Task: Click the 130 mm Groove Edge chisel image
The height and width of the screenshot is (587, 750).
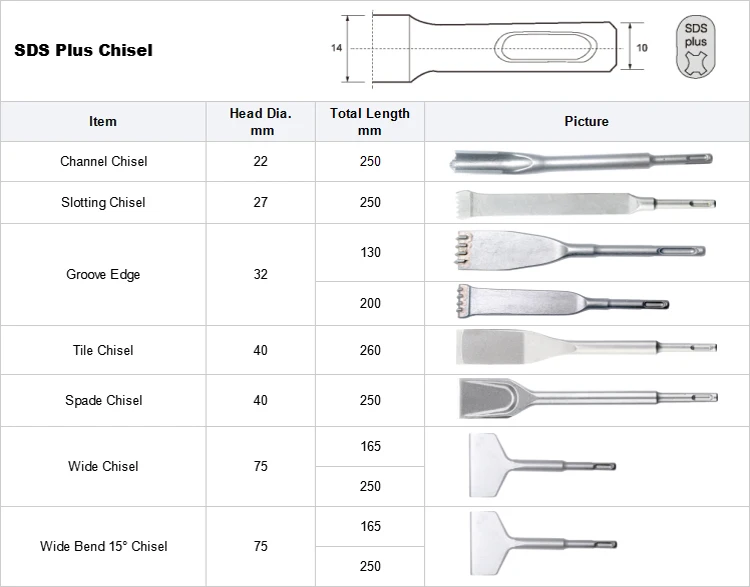Action: coord(581,251)
